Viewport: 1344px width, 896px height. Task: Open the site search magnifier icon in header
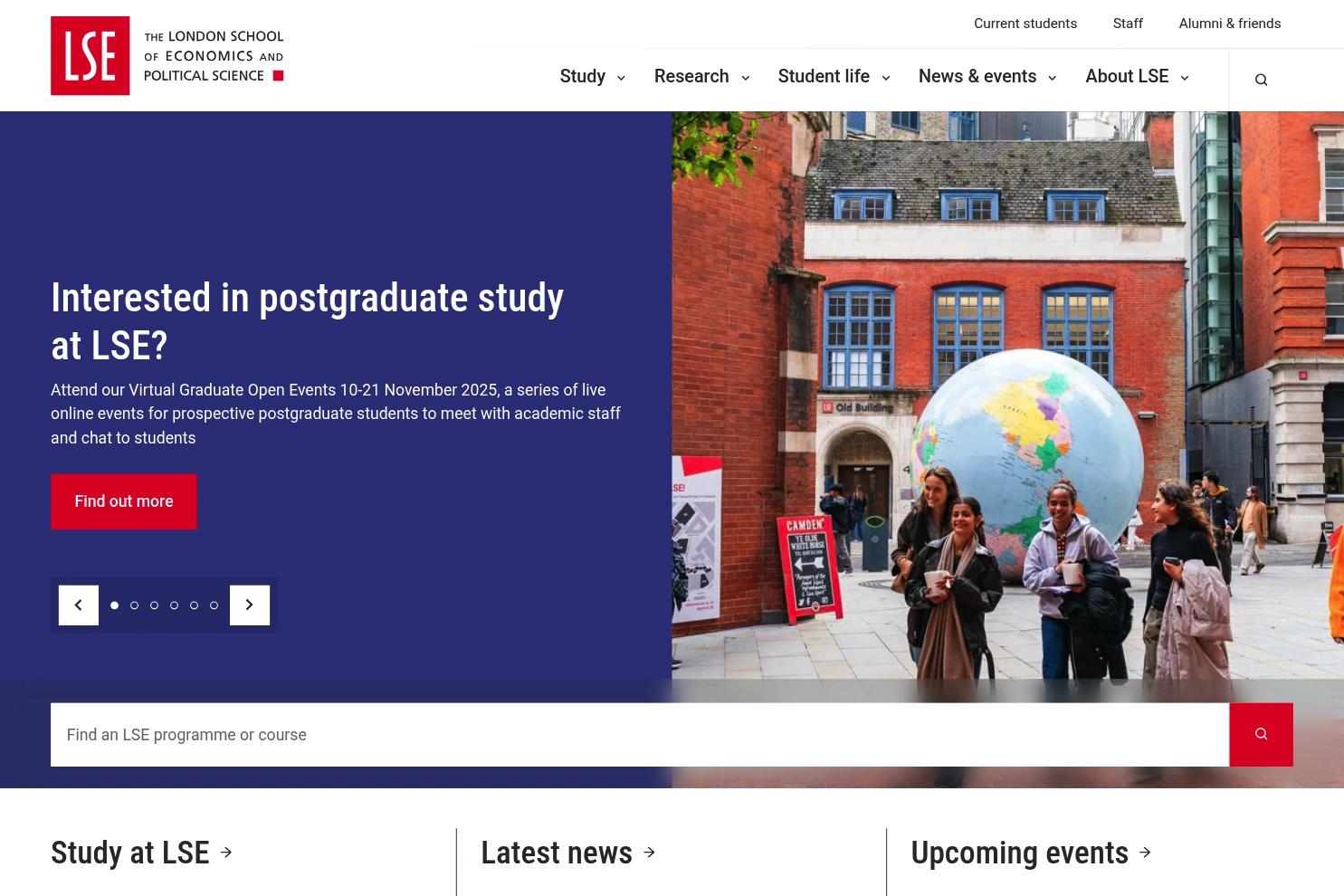(x=1261, y=80)
